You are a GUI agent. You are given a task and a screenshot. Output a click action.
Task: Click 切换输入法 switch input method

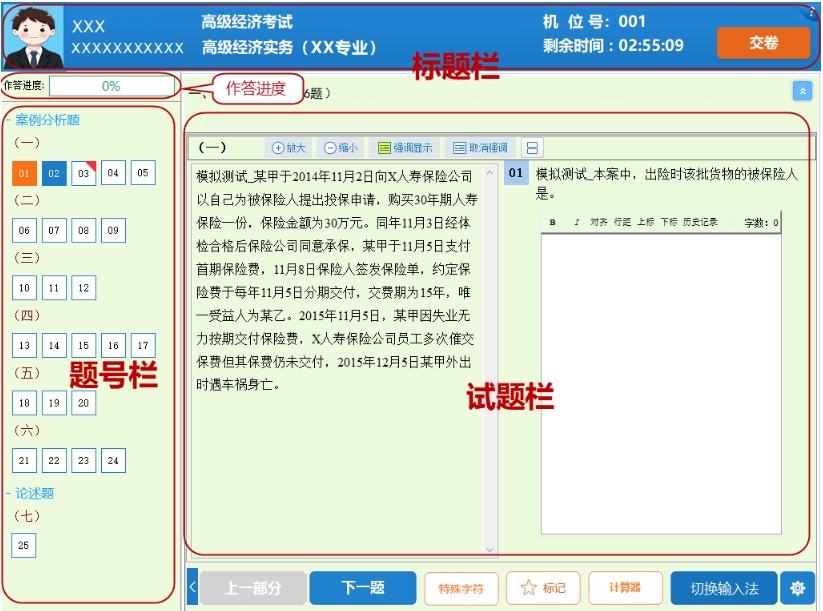(x=724, y=588)
